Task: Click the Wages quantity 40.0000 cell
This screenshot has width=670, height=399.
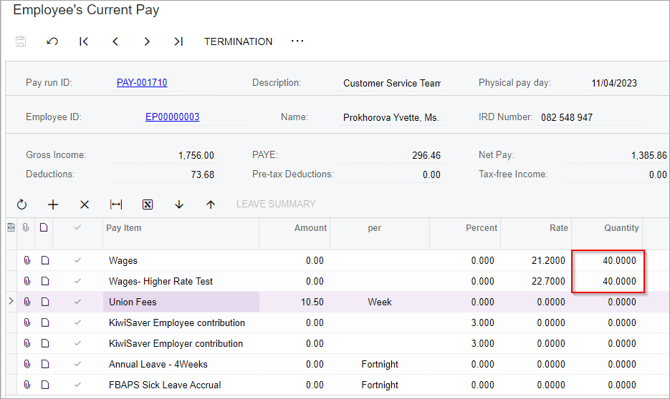Action: tap(607, 261)
